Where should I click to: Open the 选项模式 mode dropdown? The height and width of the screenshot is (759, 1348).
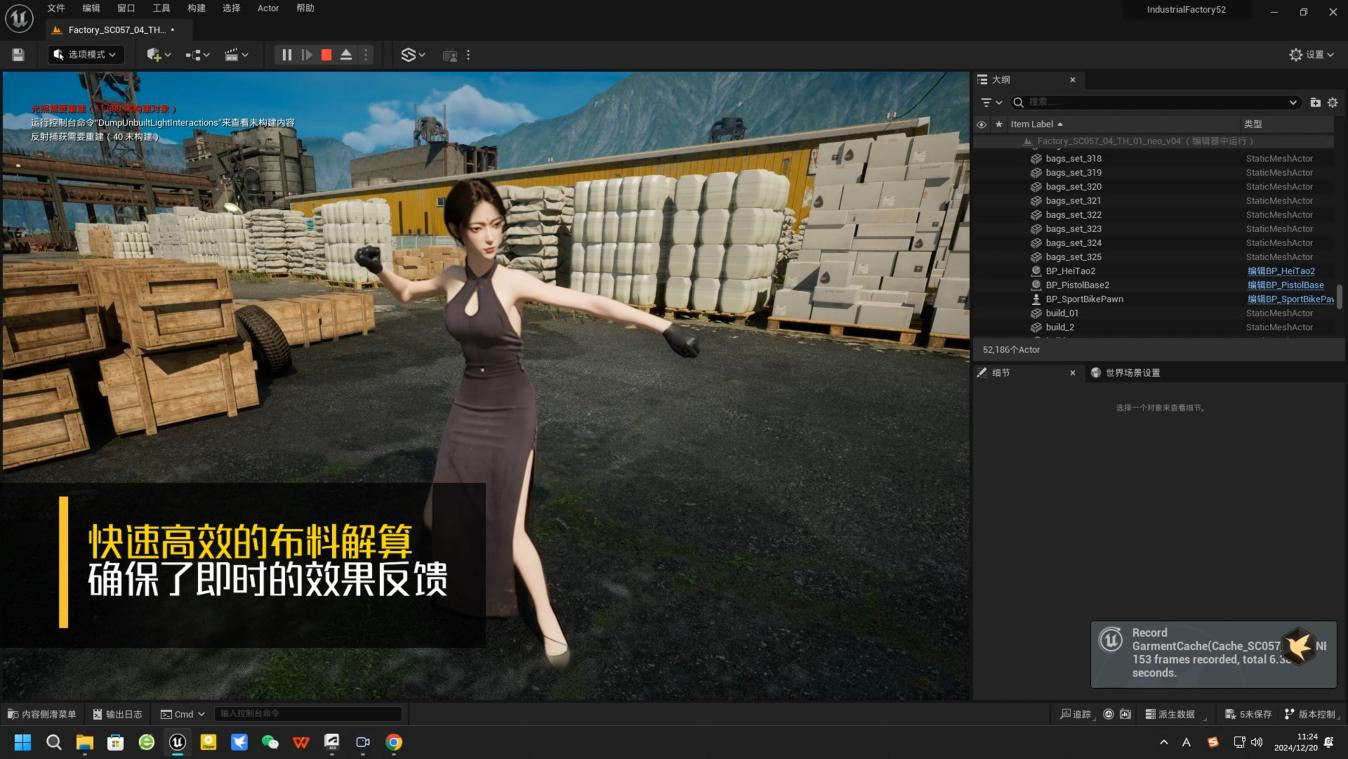[86, 55]
